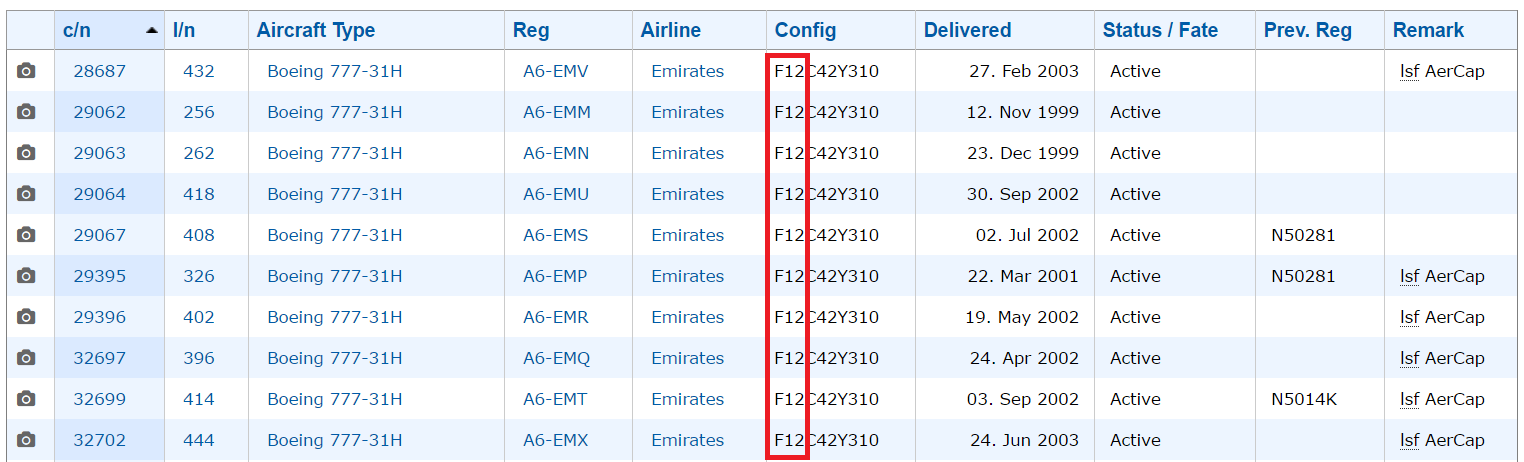Image resolution: width=1524 pixels, height=462 pixels.
Task: Open camera icon for the A6-EMR row
Action: [x=26, y=317]
